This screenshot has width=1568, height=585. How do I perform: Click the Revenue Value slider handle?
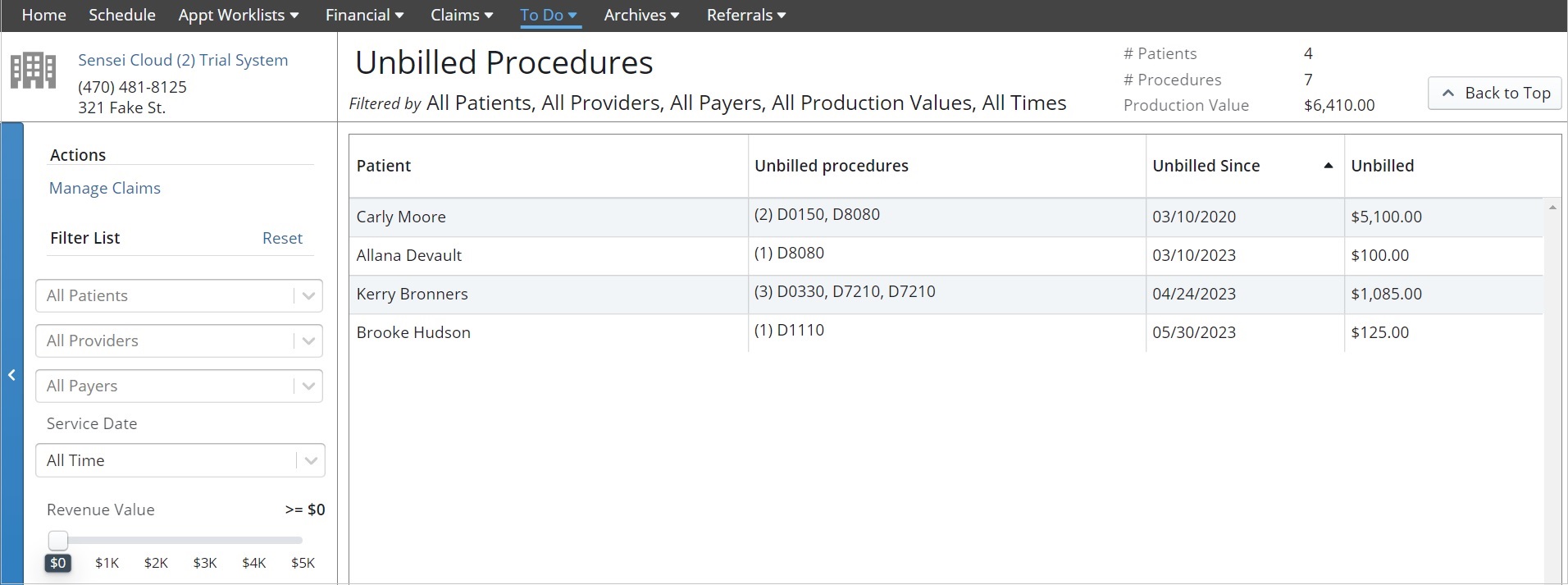58,540
